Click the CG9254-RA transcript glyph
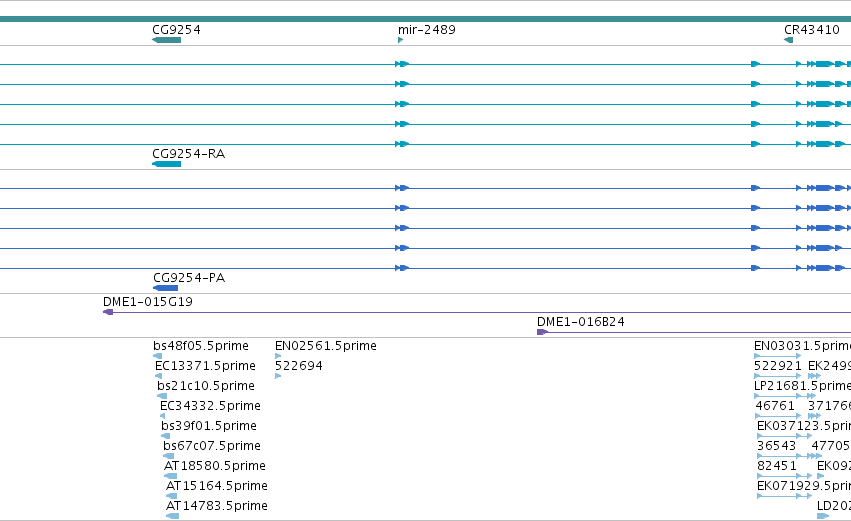This screenshot has height=521, width=851. pos(166,164)
